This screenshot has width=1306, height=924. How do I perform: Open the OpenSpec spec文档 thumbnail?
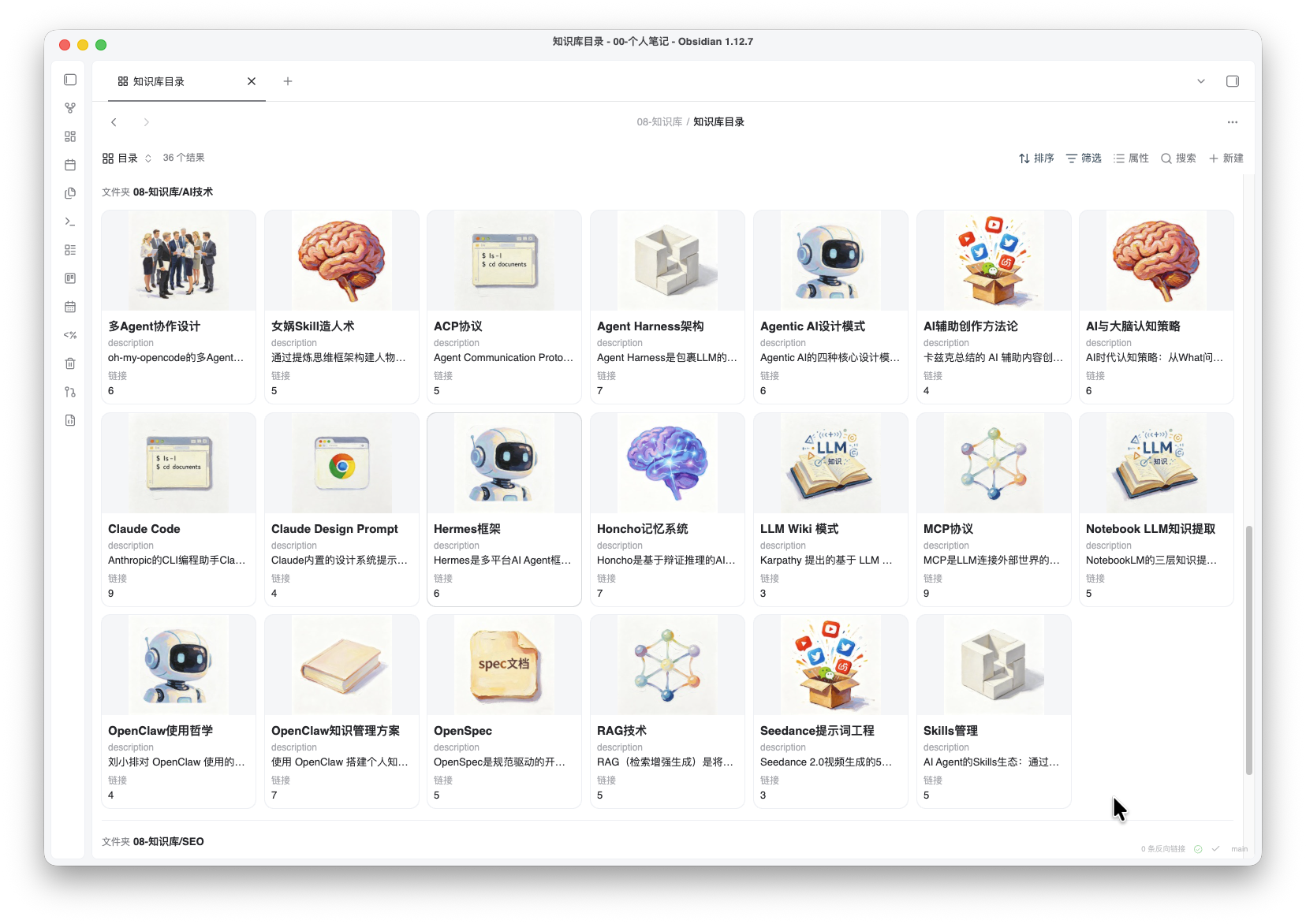504,665
